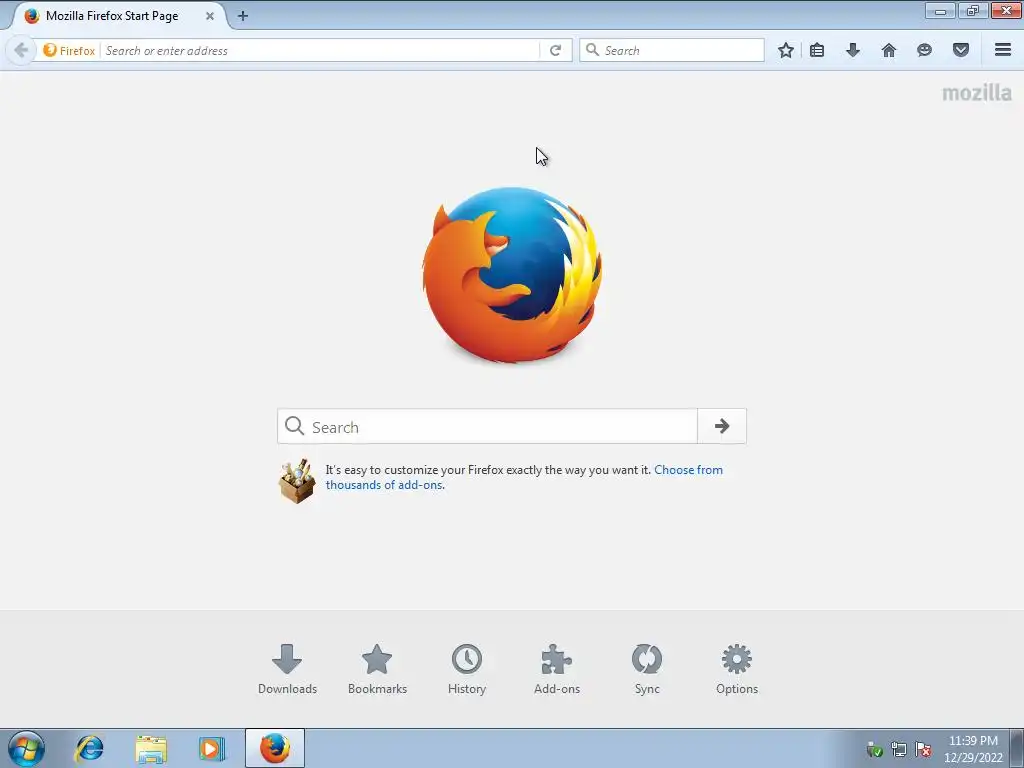Go to the home page icon
Screen dimensions: 1024x768
(889, 50)
